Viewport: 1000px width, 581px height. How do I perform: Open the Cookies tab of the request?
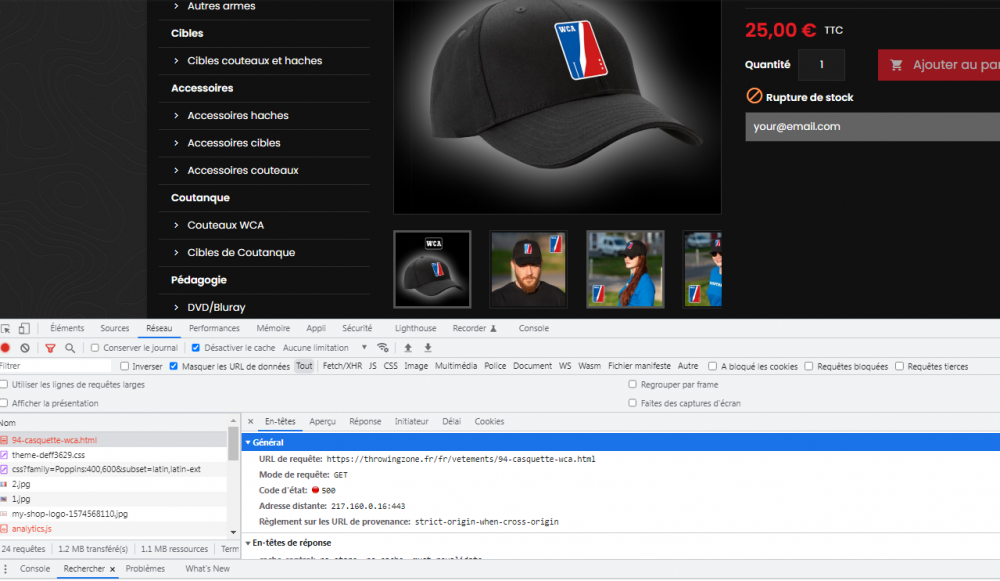[x=489, y=422]
